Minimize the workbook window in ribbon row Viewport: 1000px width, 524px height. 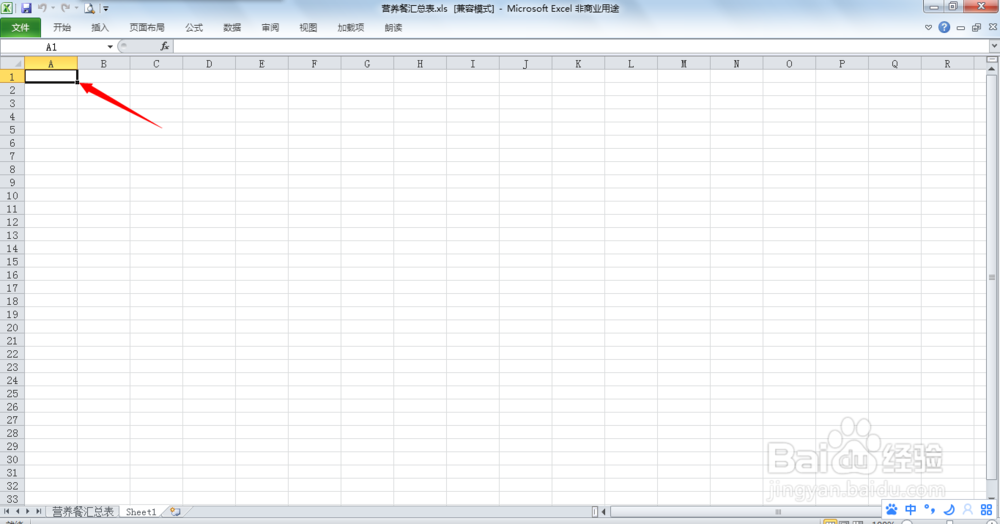(960, 27)
